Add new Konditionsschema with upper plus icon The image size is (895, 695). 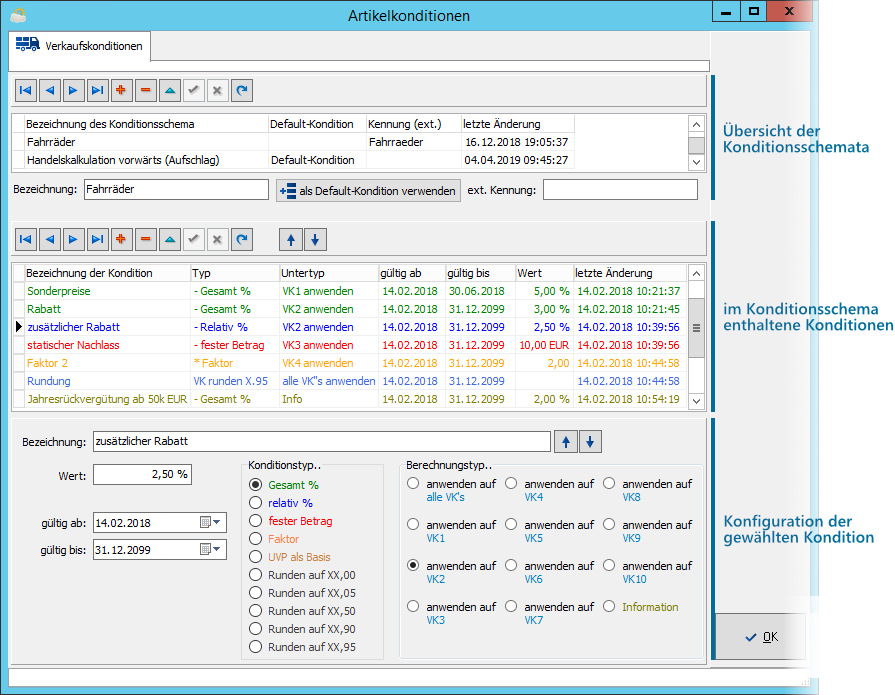pos(122,90)
